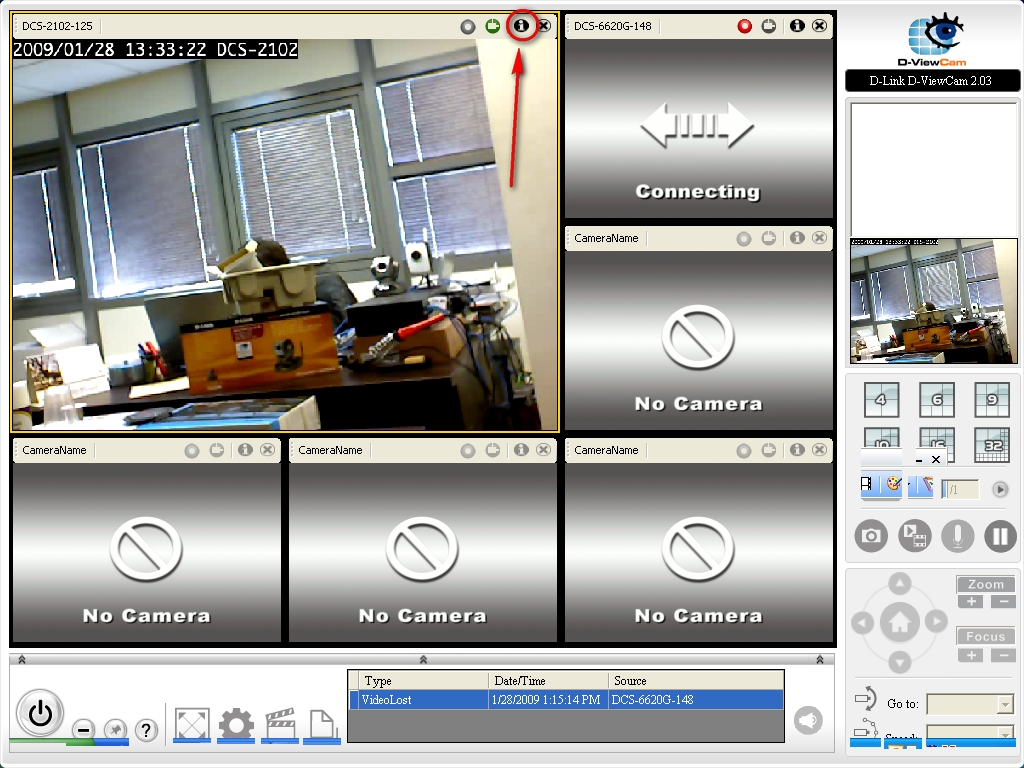Toggle the record indicator on DCS-2102-125

pyautogui.click(x=468, y=26)
